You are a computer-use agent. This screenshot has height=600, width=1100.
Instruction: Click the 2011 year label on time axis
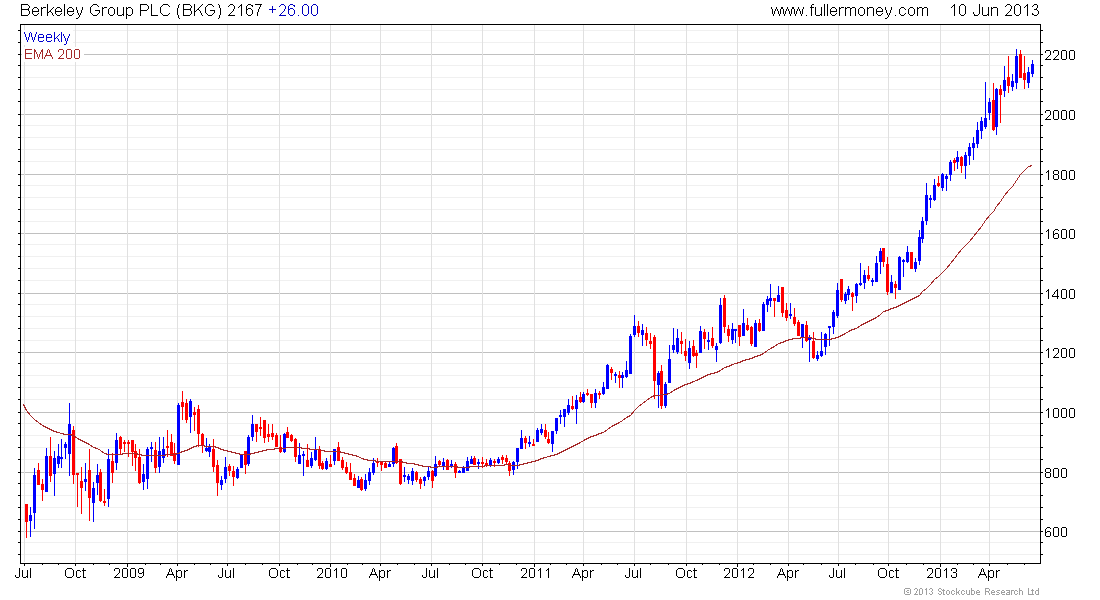535,573
